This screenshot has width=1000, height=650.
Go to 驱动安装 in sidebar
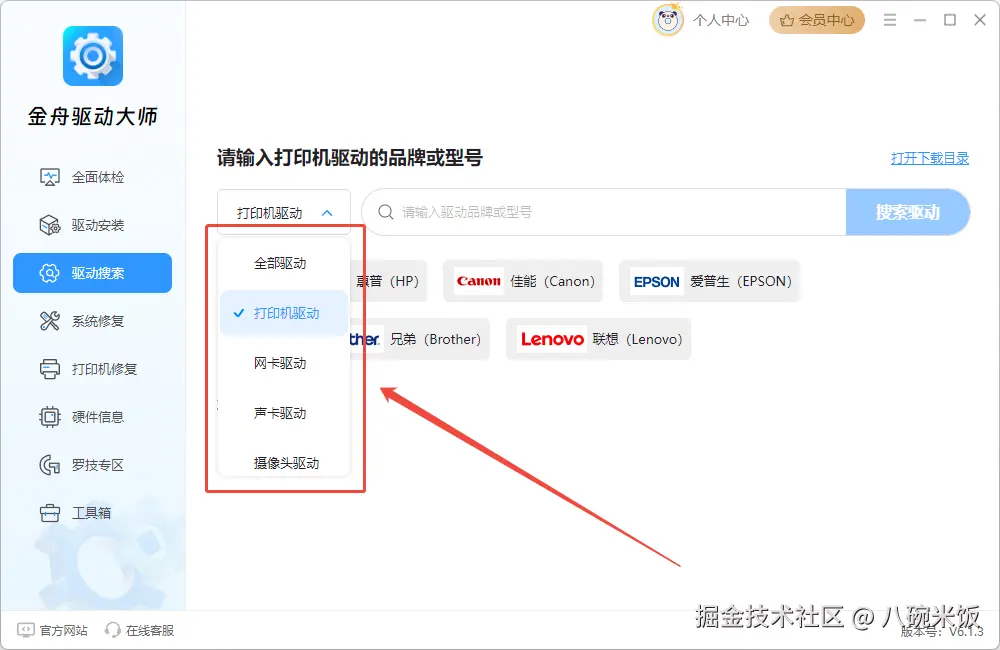(92, 225)
